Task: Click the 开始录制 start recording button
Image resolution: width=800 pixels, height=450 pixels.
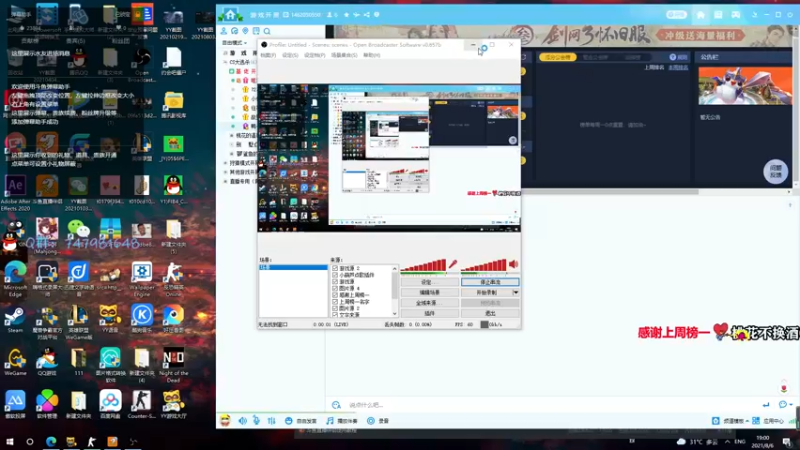Action: click(x=486, y=292)
